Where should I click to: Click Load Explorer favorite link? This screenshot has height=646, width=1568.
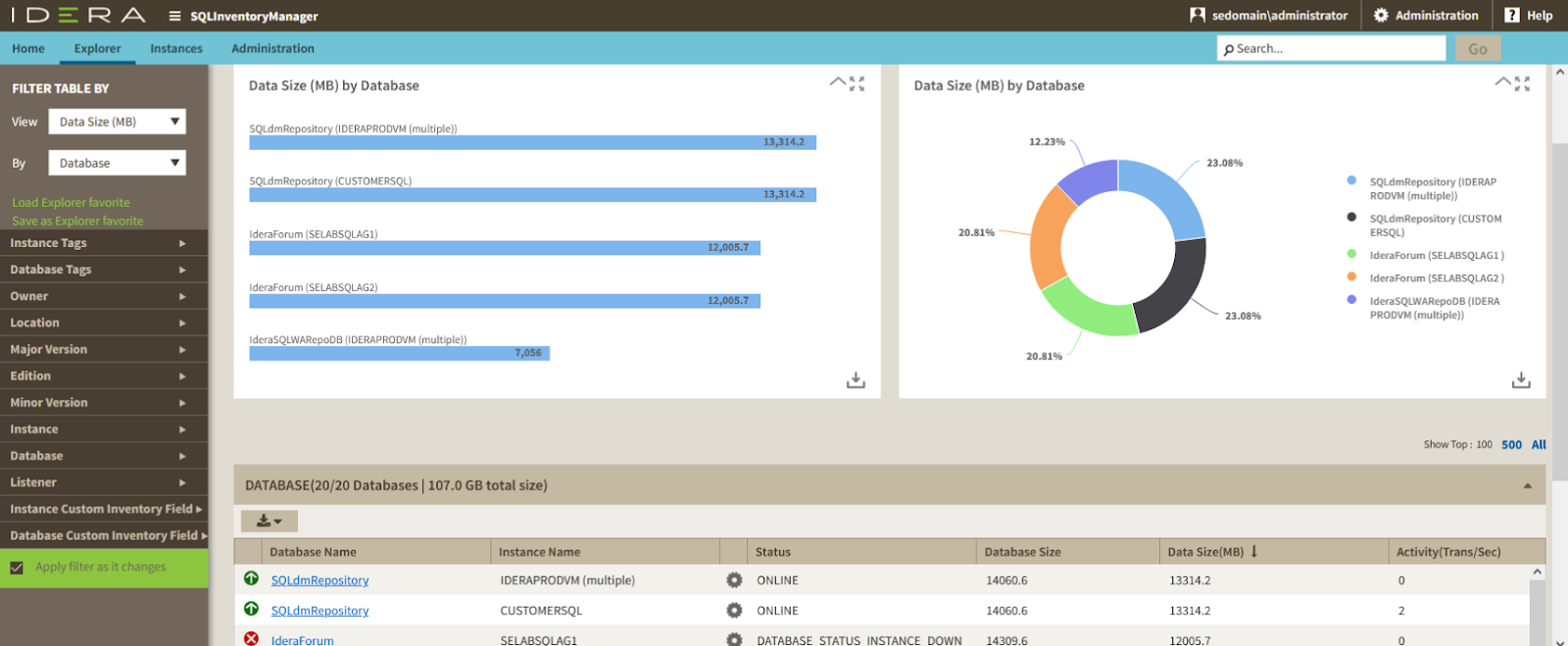[x=71, y=203]
